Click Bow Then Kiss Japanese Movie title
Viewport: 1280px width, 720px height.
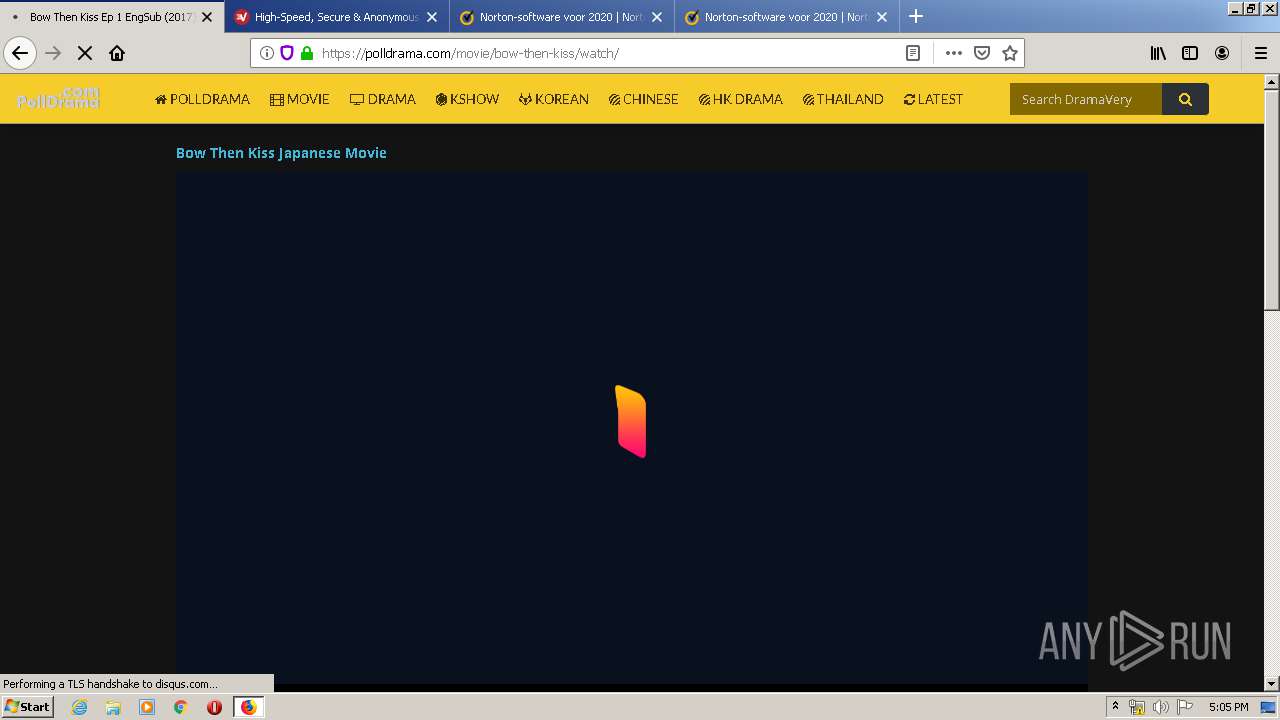click(x=281, y=153)
